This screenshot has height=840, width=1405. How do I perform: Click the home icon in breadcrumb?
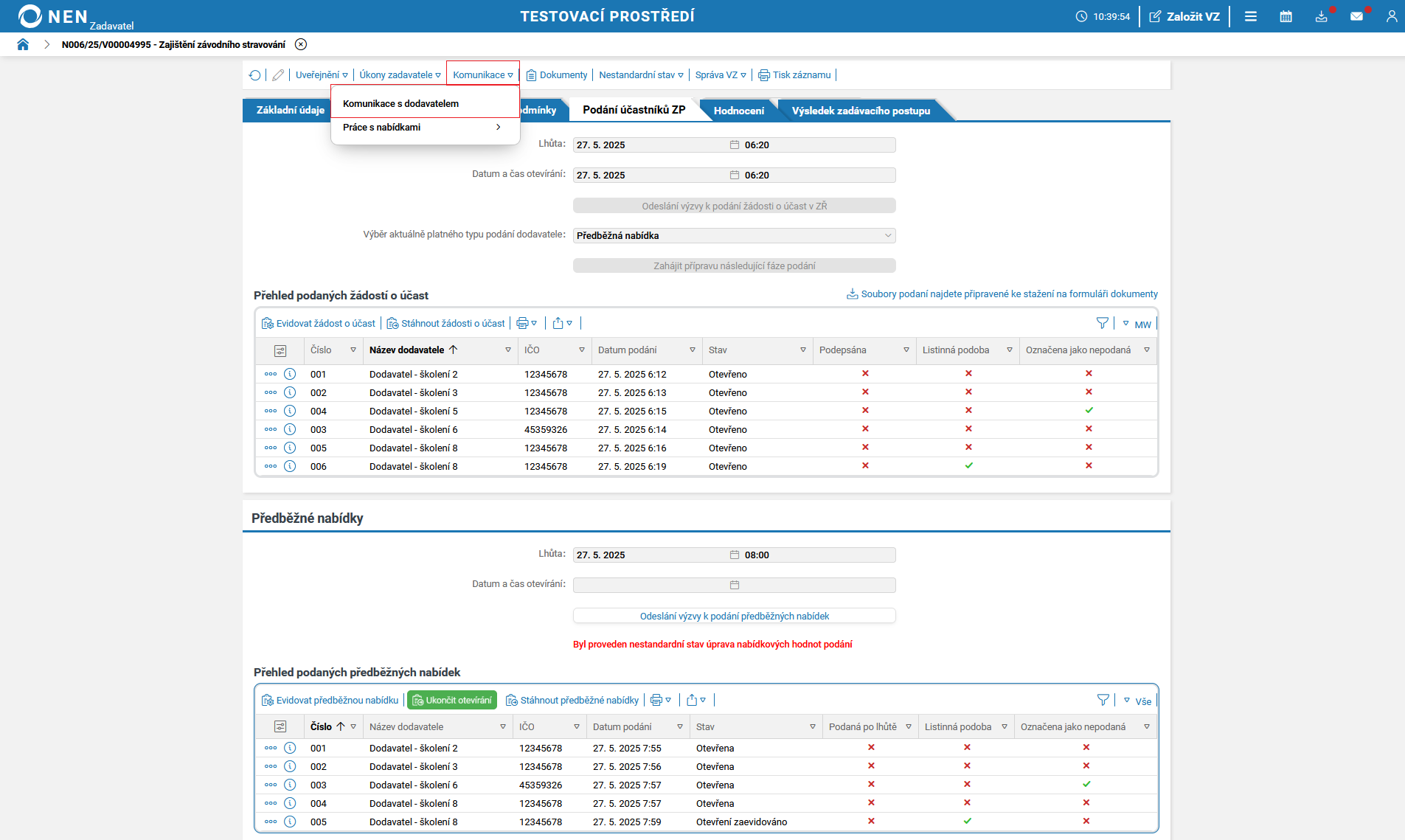pyautogui.click(x=23, y=44)
